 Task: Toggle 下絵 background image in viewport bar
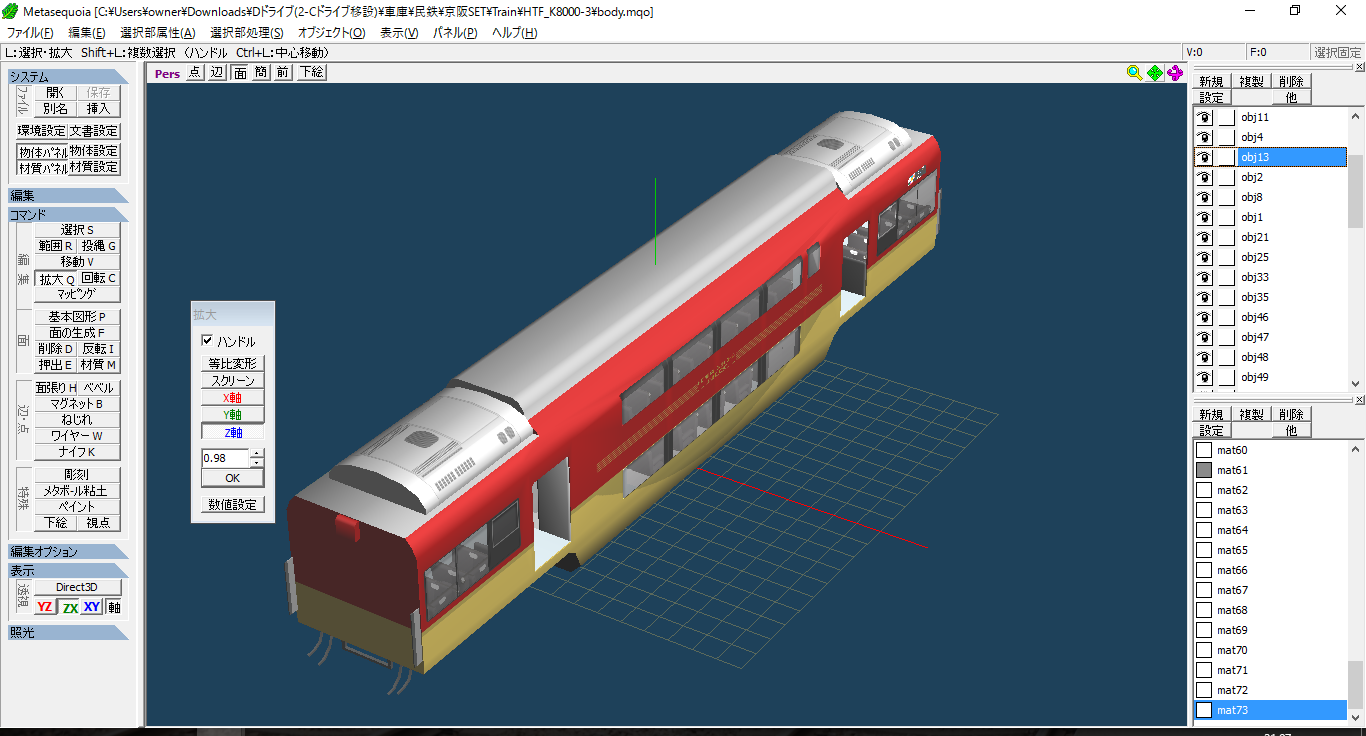[x=312, y=72]
